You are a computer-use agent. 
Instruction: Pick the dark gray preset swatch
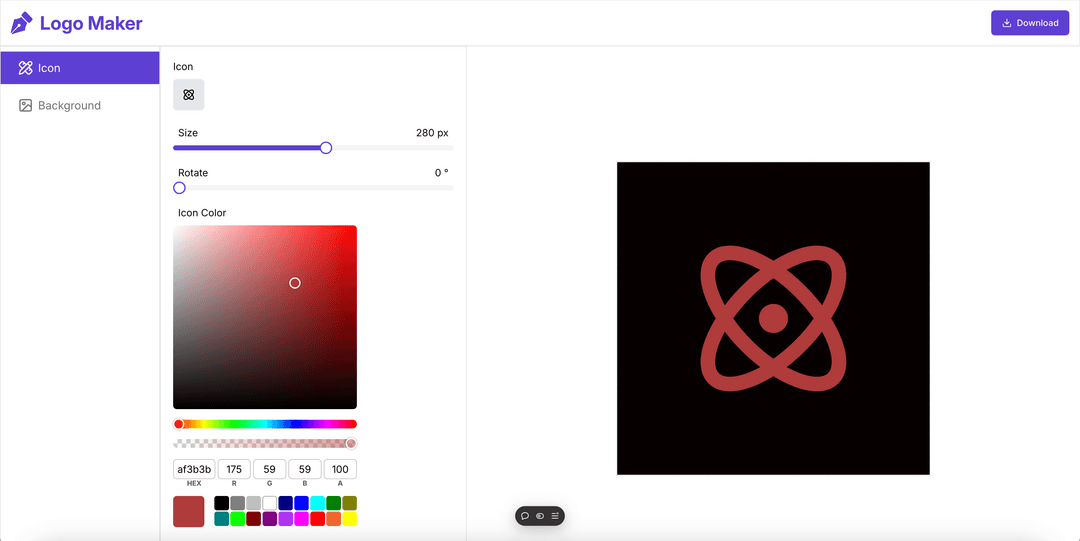238,503
